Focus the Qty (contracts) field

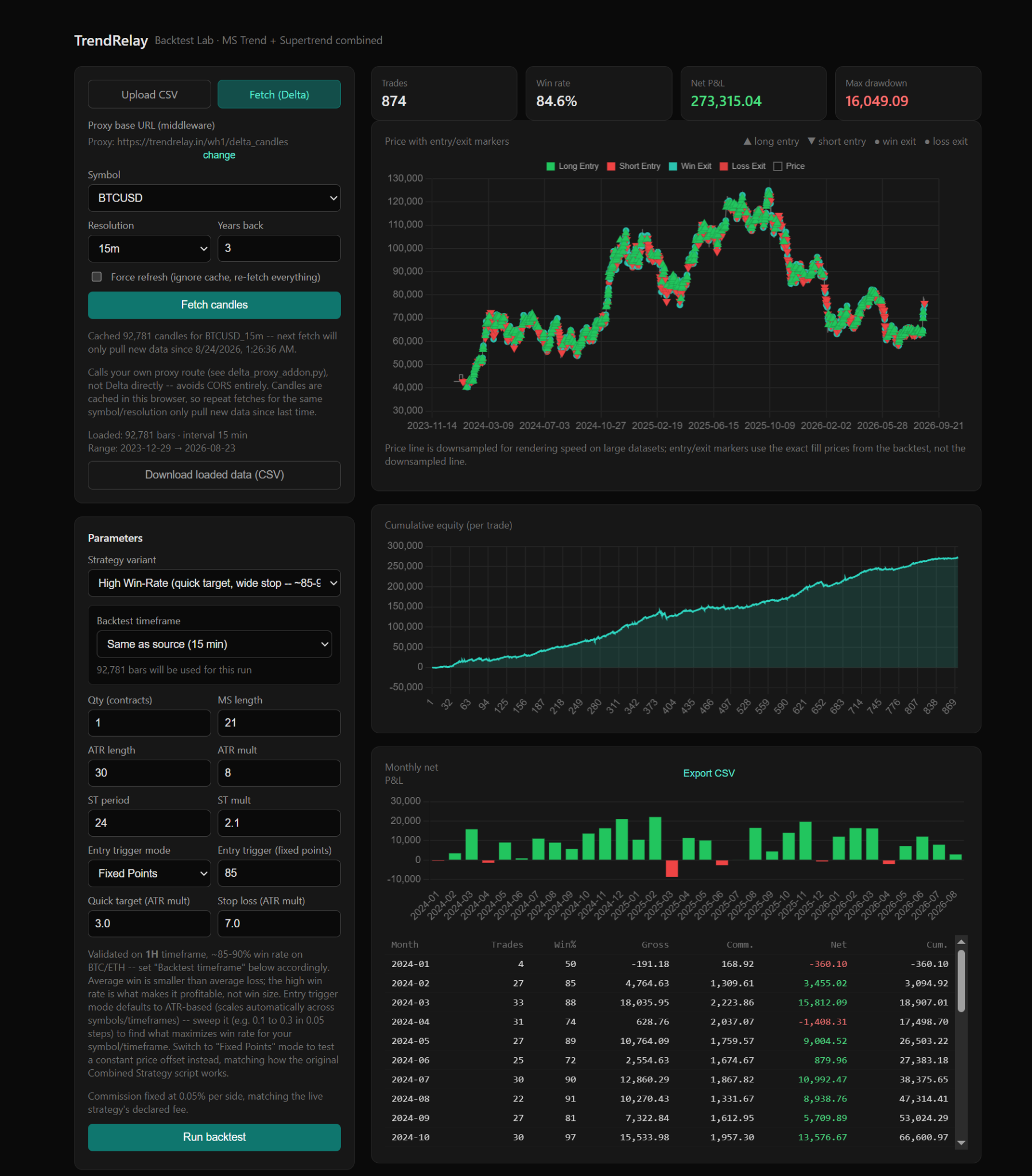[x=150, y=722]
